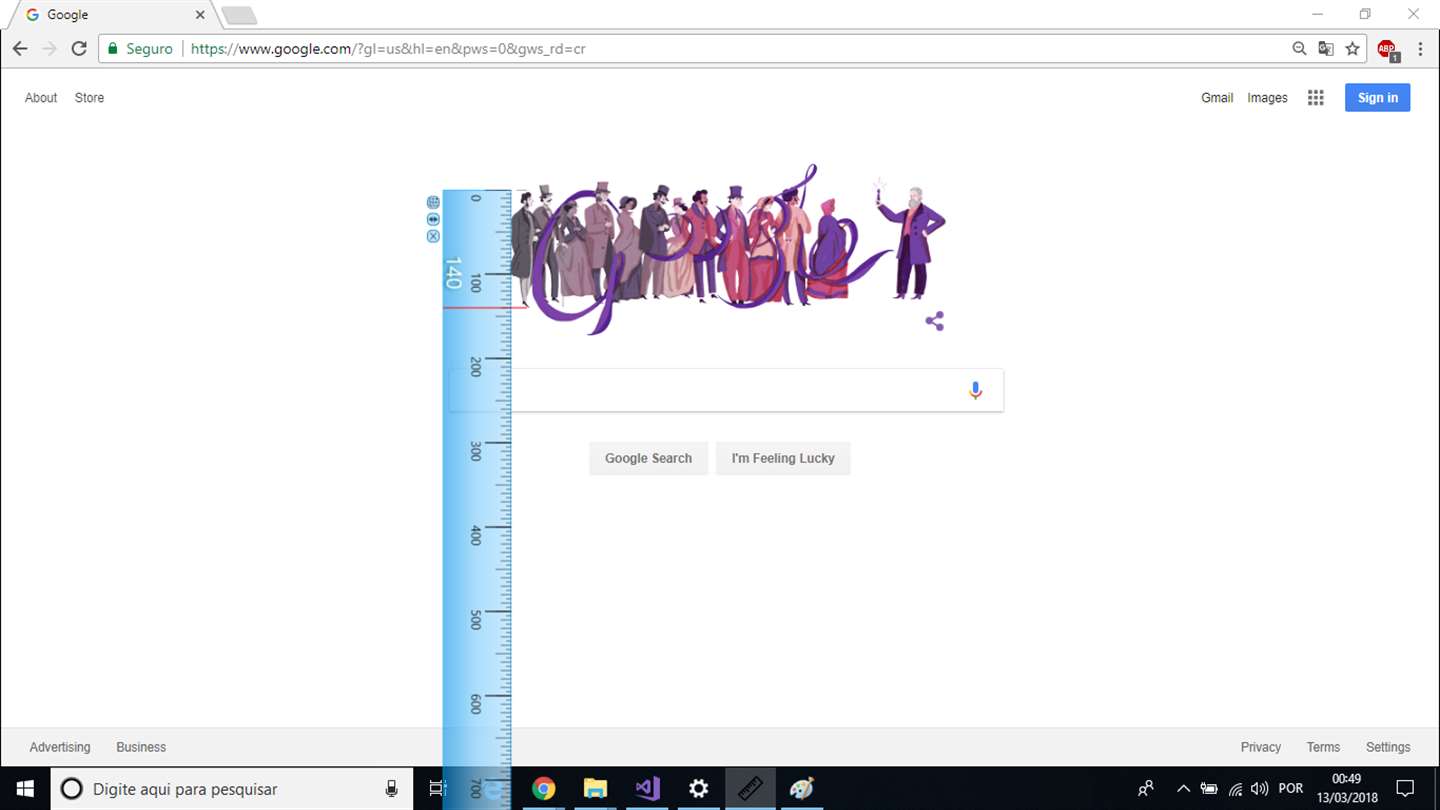
Task: Click the ruler's flip orientation arrows icon
Action: 433,219
